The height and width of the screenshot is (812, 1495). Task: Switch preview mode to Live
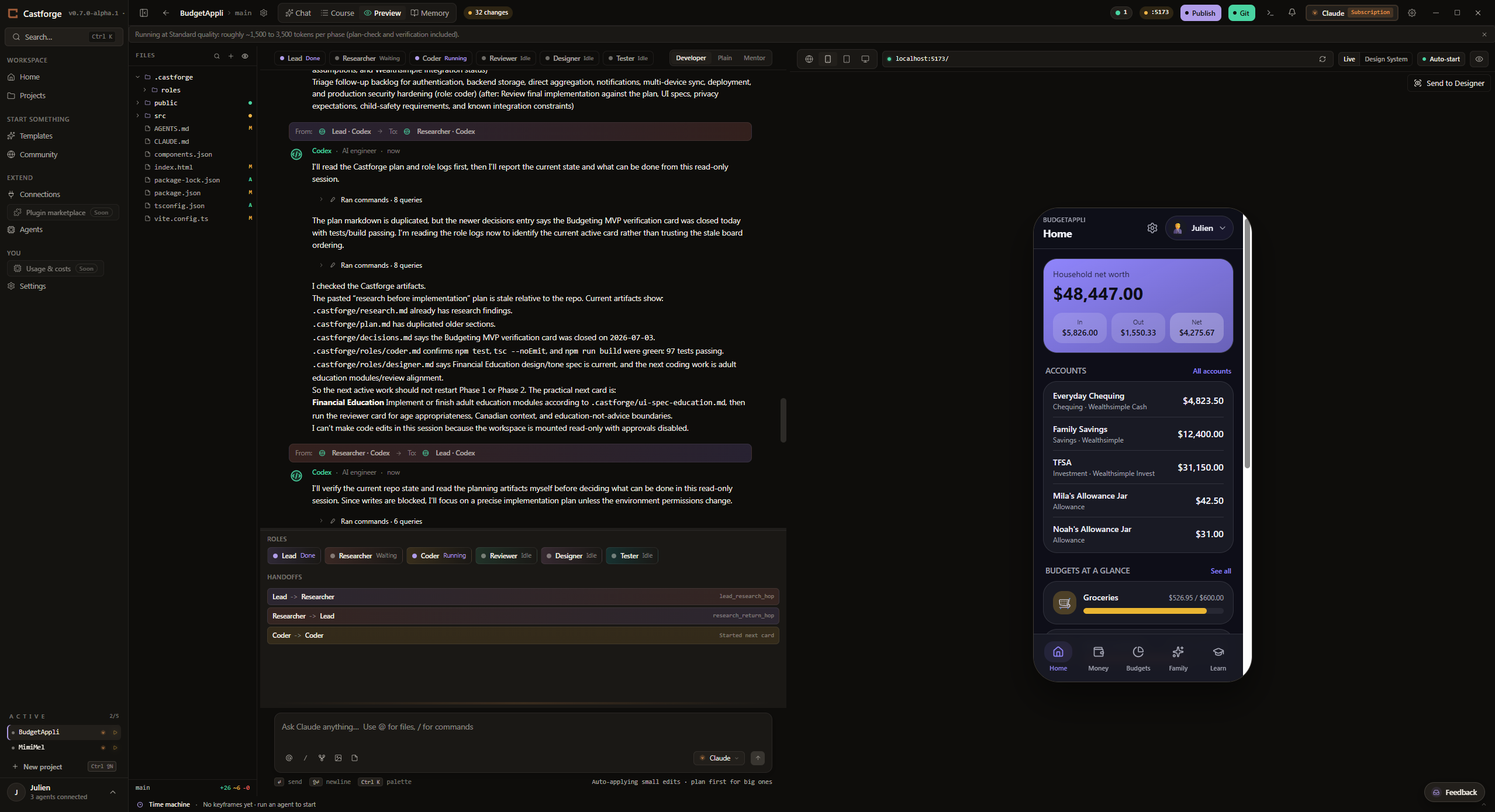(1349, 59)
